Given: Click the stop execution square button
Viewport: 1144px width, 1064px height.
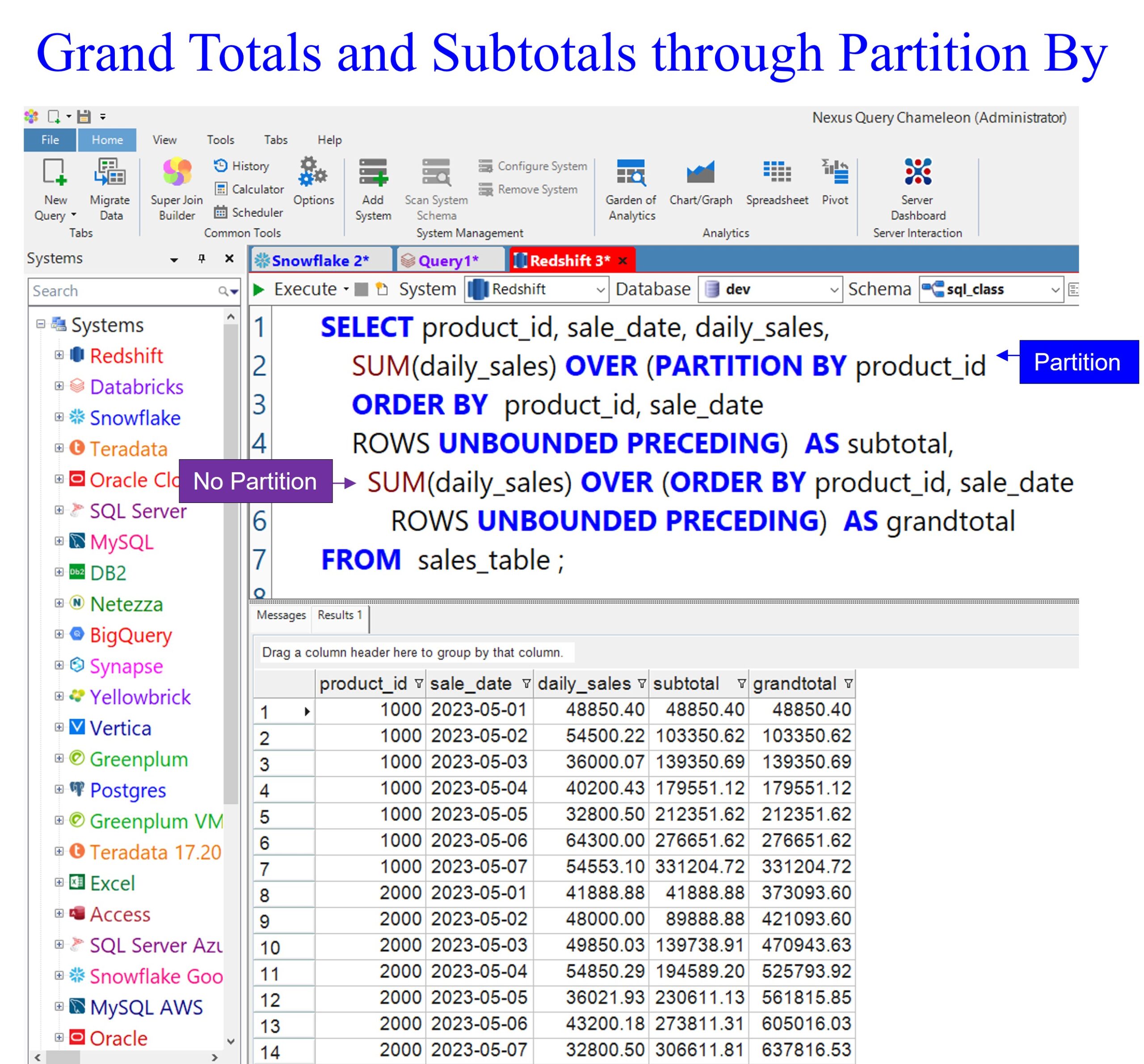Looking at the screenshot, I should [x=362, y=289].
